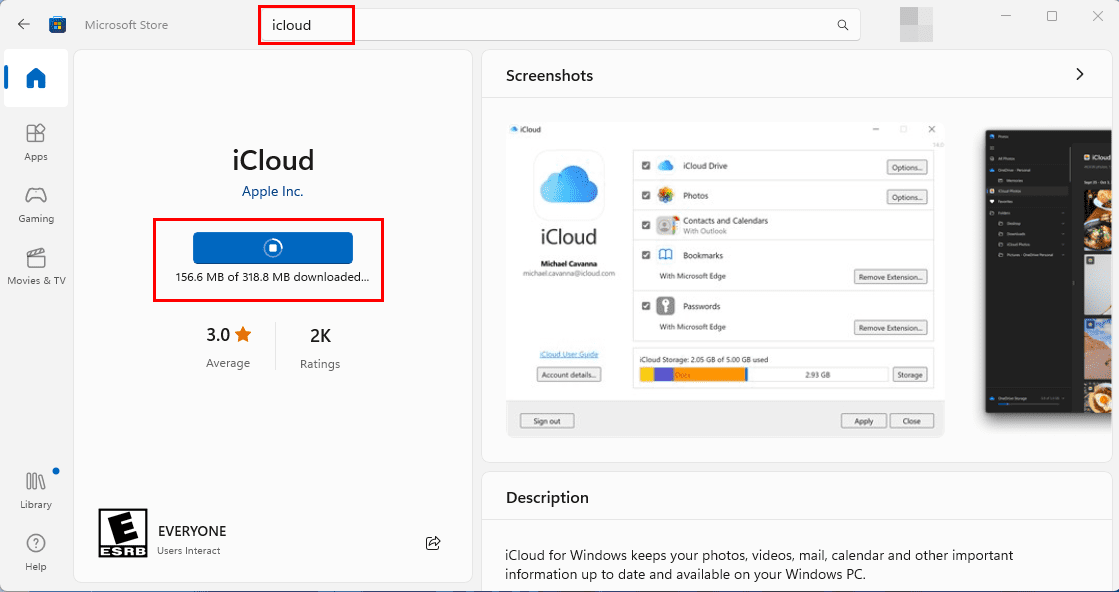Click the search box containing icloud

(x=560, y=25)
